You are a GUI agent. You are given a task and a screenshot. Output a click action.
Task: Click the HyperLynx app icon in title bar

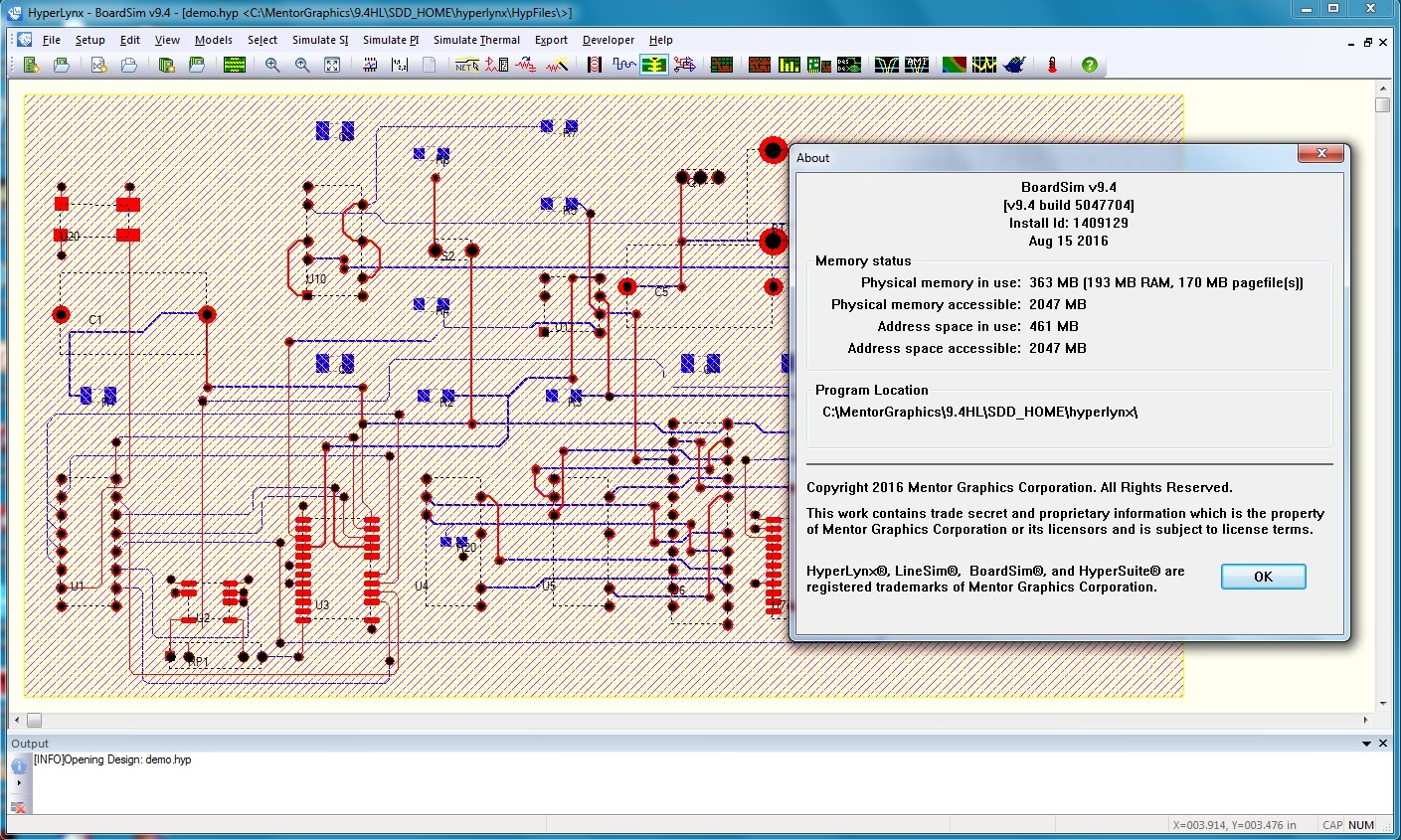pyautogui.click(x=14, y=14)
